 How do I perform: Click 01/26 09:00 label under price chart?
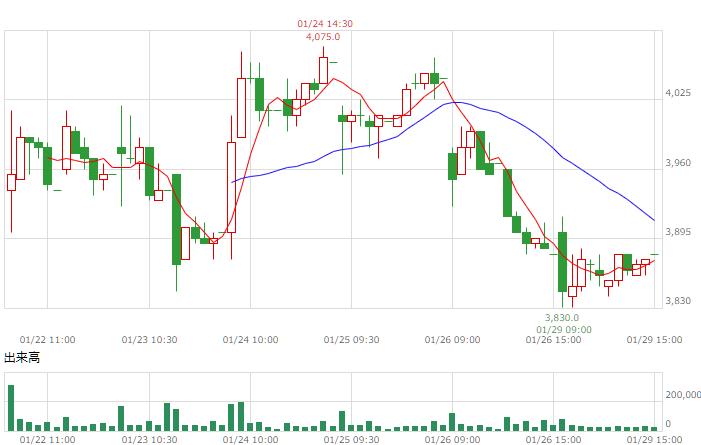point(452,340)
